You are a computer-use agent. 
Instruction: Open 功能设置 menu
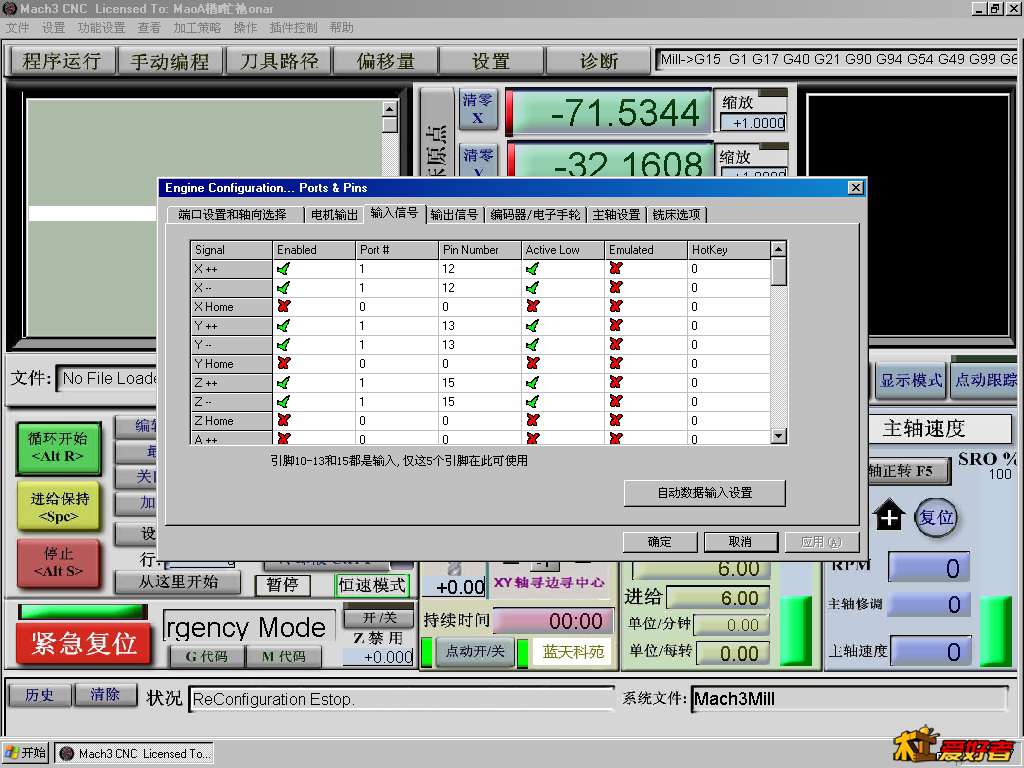[101, 27]
